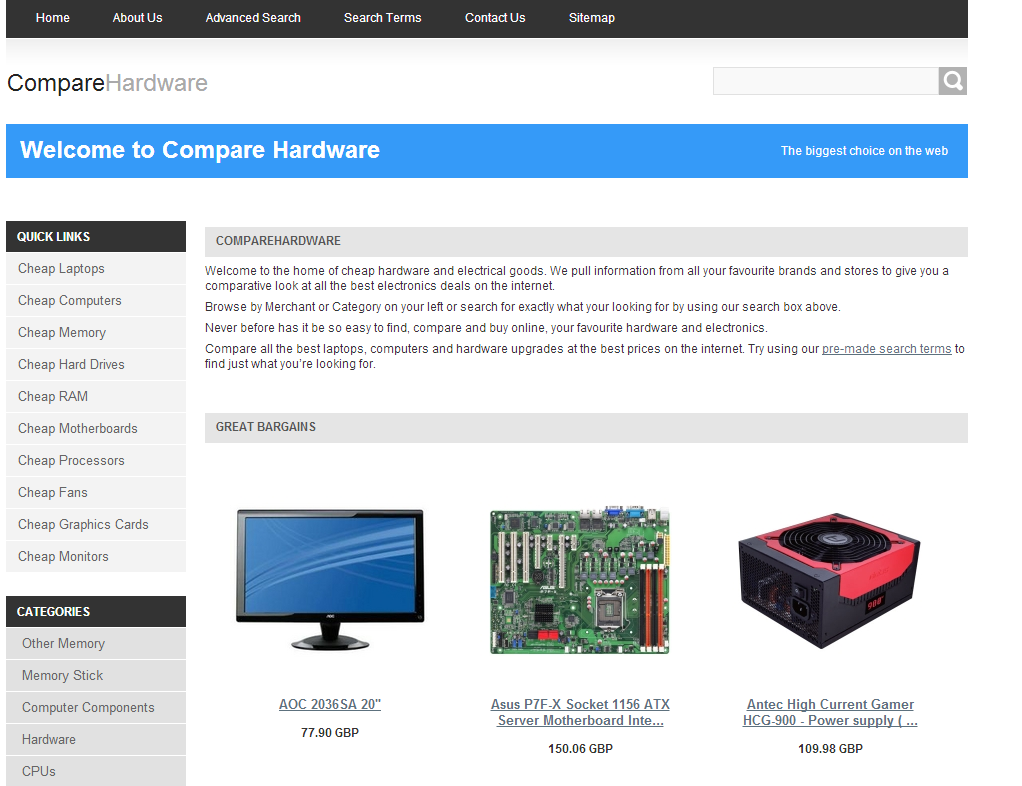Image resolution: width=1022 pixels, height=786 pixels.
Task: Open the Hardware category
Action: click(96, 739)
